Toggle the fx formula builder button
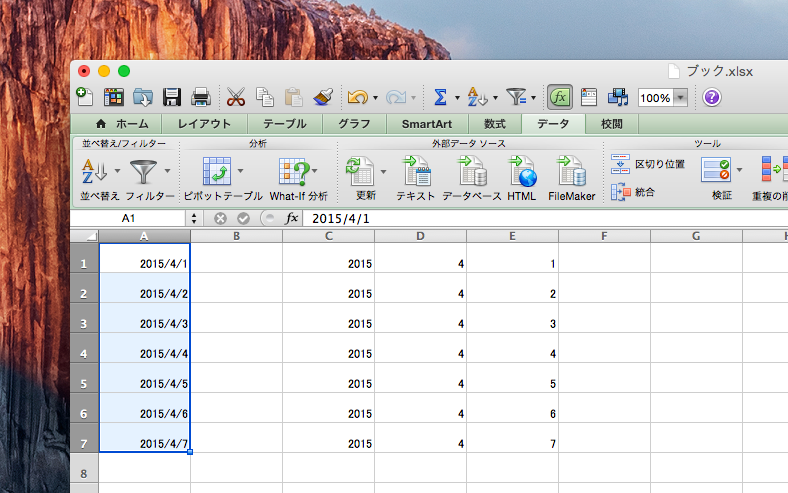The image size is (788, 493). [559, 97]
